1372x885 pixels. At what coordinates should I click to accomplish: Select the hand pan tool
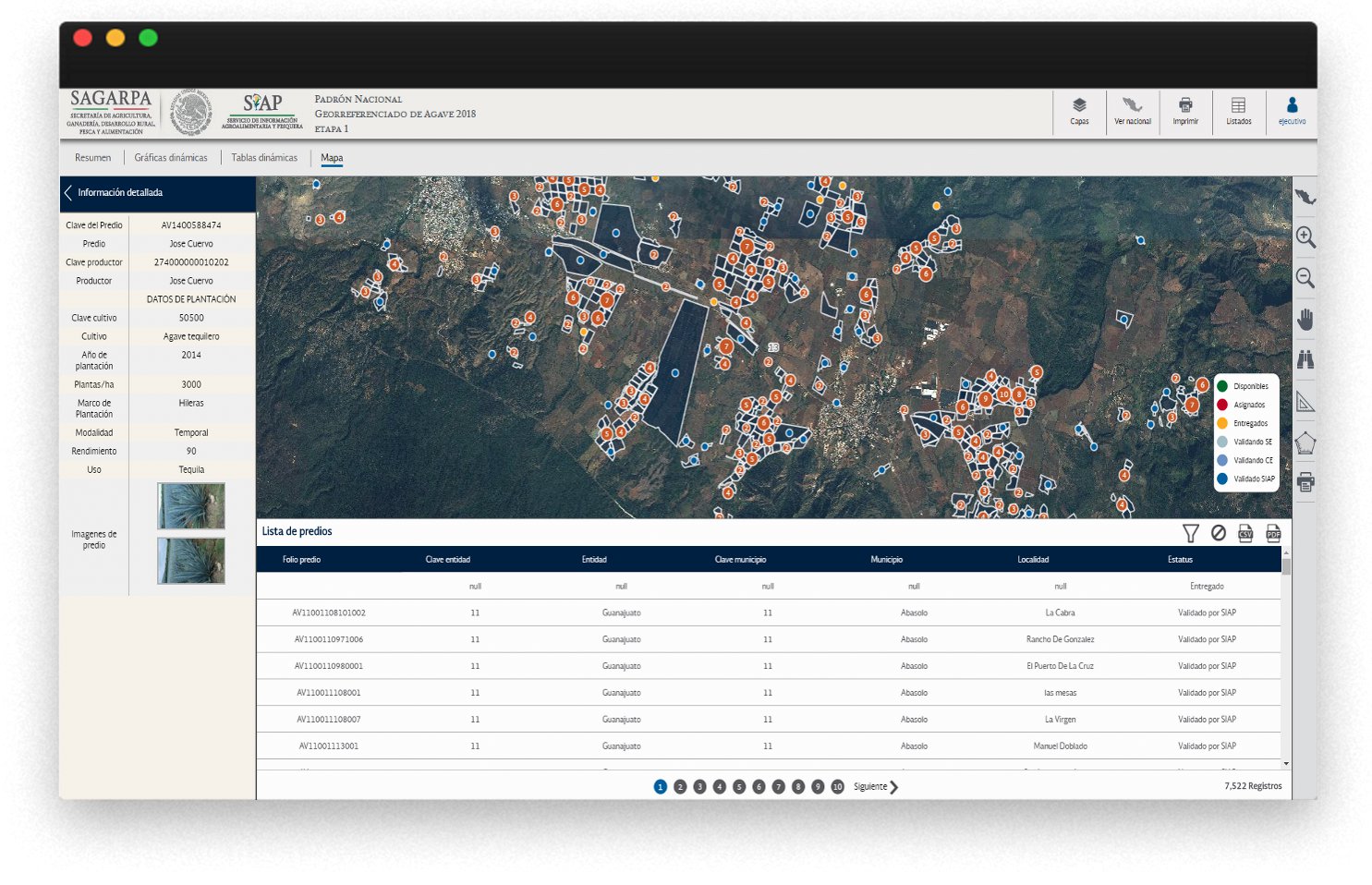(x=1305, y=320)
